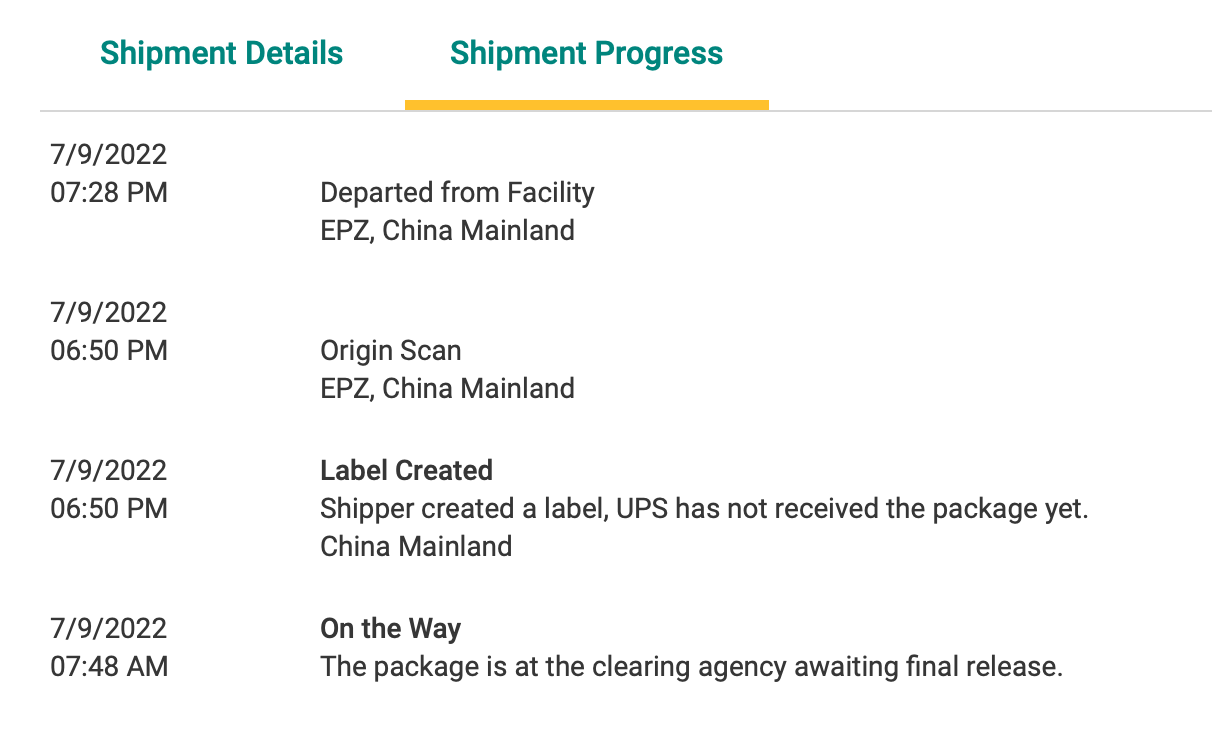Click the yellow underline below Shipment Progress
The height and width of the screenshot is (754, 1212).
tap(586, 104)
